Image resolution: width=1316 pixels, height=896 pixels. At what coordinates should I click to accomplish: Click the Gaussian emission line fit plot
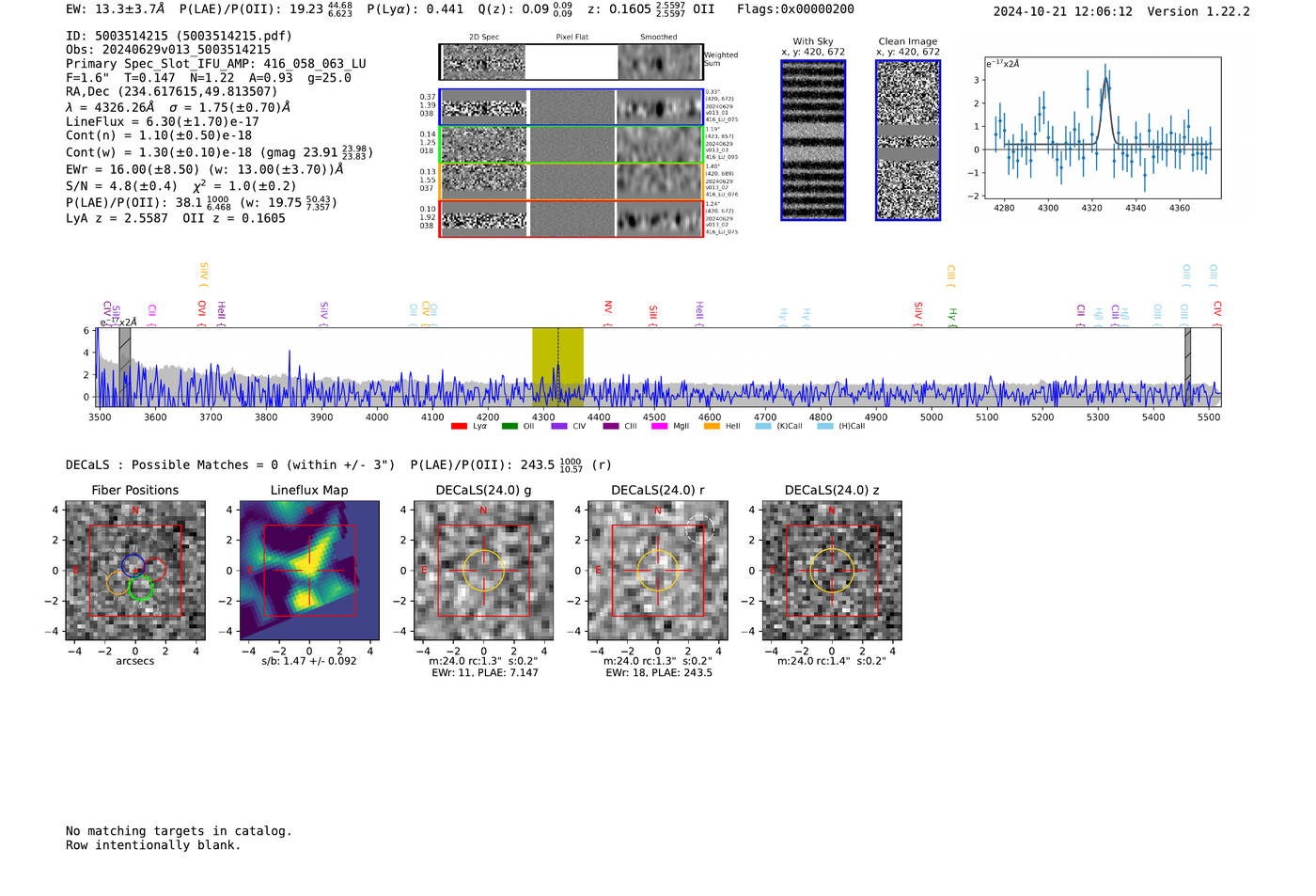[1102, 128]
